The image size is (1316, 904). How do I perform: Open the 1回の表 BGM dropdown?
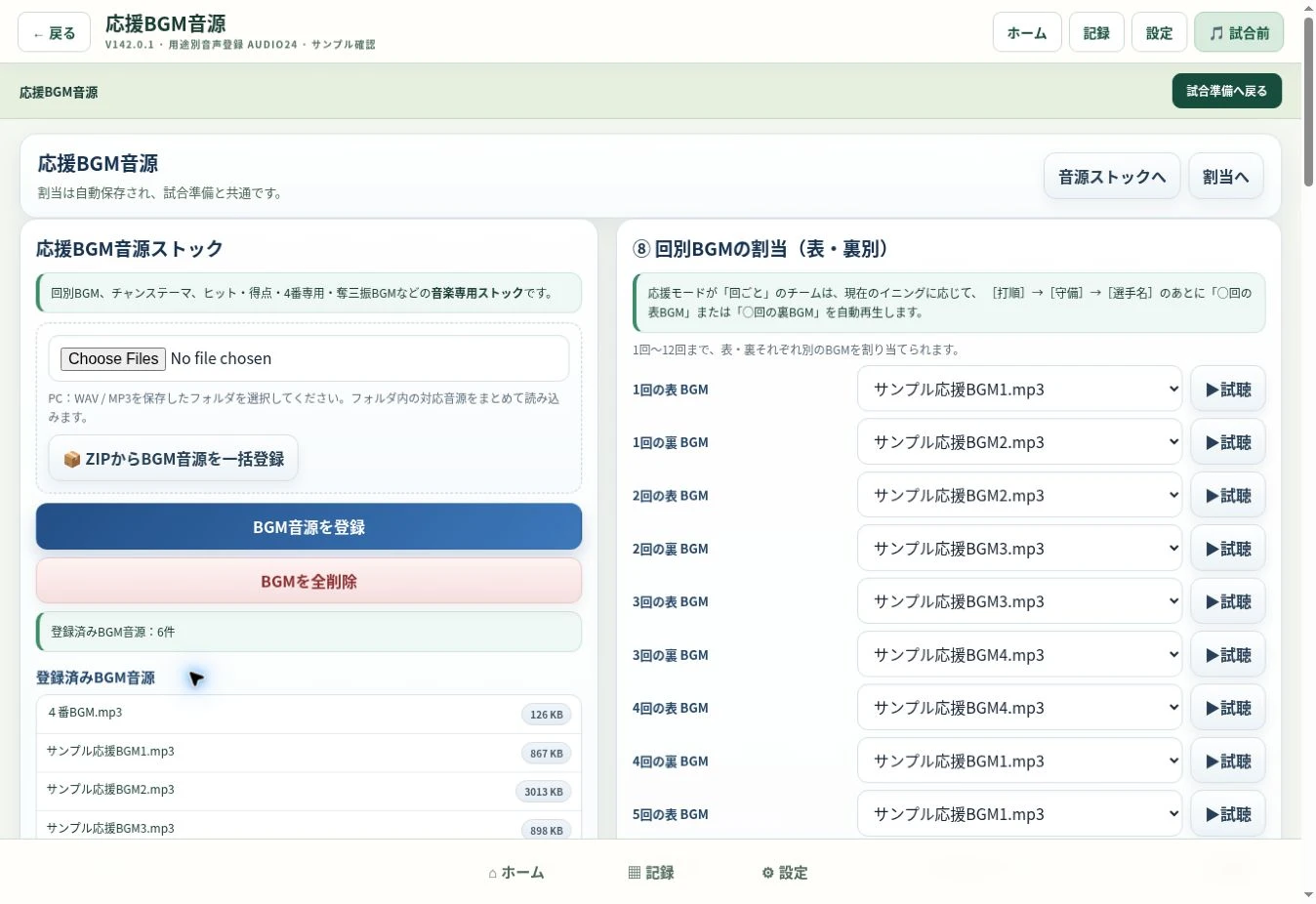(1019, 390)
